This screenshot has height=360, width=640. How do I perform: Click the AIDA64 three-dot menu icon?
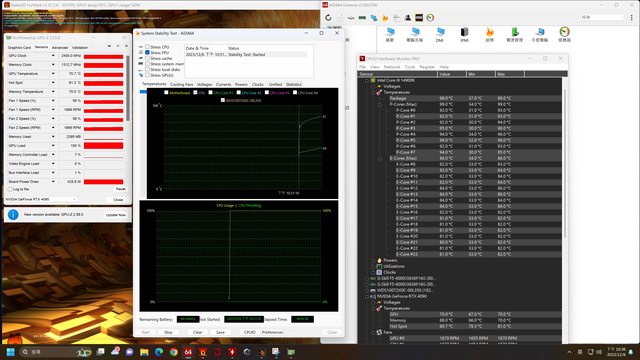point(631,18)
